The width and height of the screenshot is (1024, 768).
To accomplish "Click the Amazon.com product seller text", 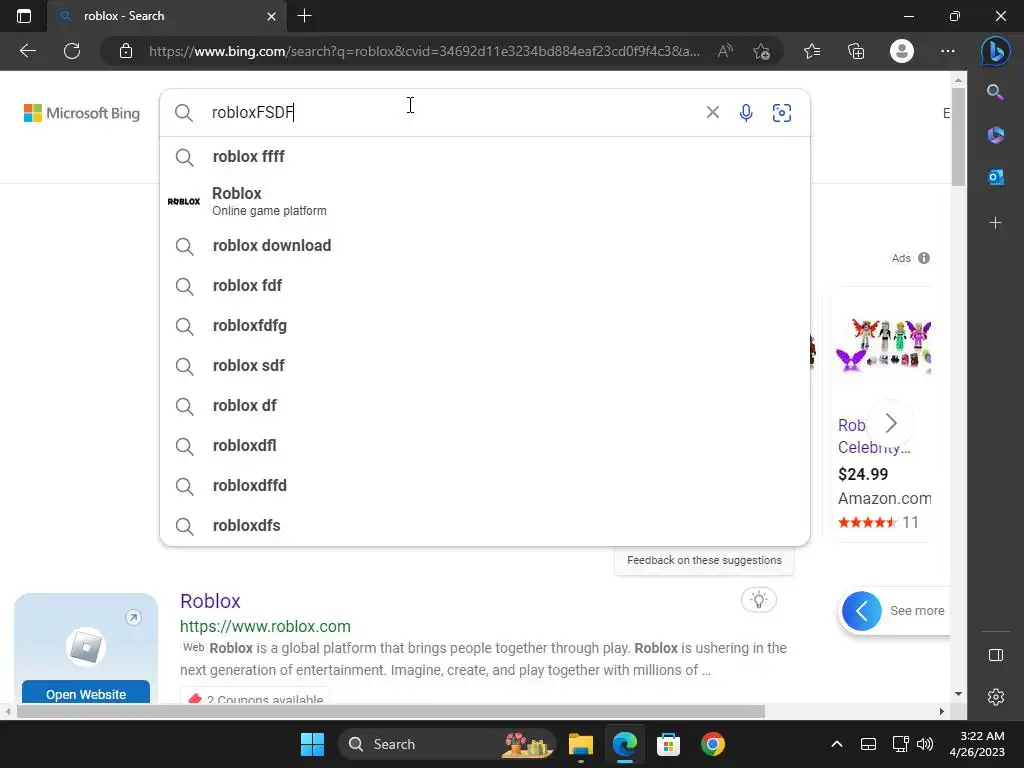I will [884, 498].
